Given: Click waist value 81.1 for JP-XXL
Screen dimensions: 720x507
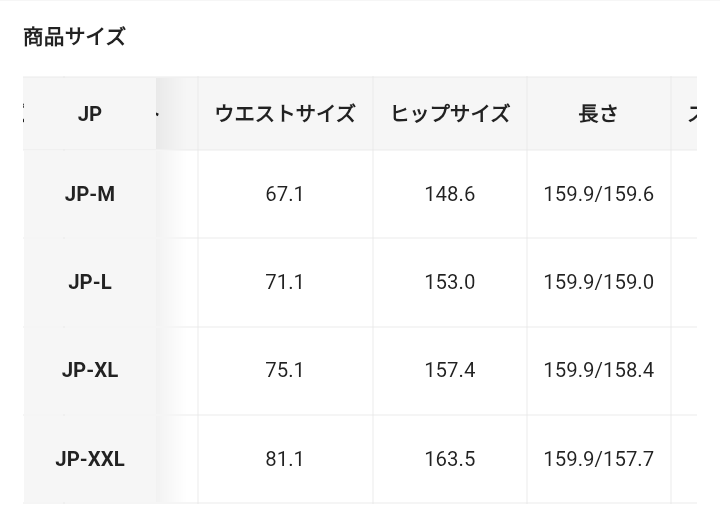Looking at the screenshot, I should point(285,459).
